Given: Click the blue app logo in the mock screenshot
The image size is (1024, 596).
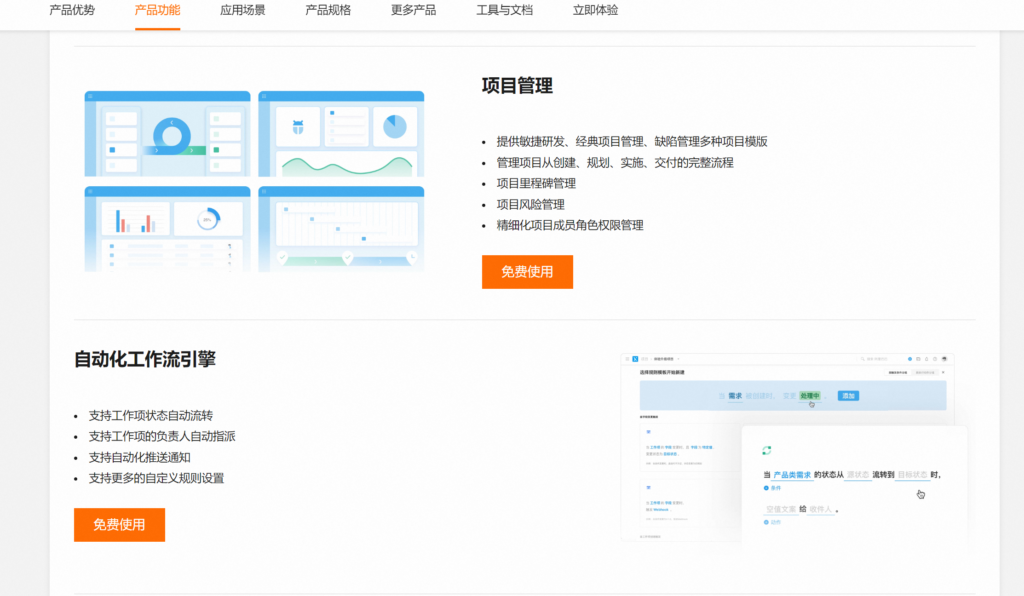Looking at the screenshot, I should click(x=634, y=359).
